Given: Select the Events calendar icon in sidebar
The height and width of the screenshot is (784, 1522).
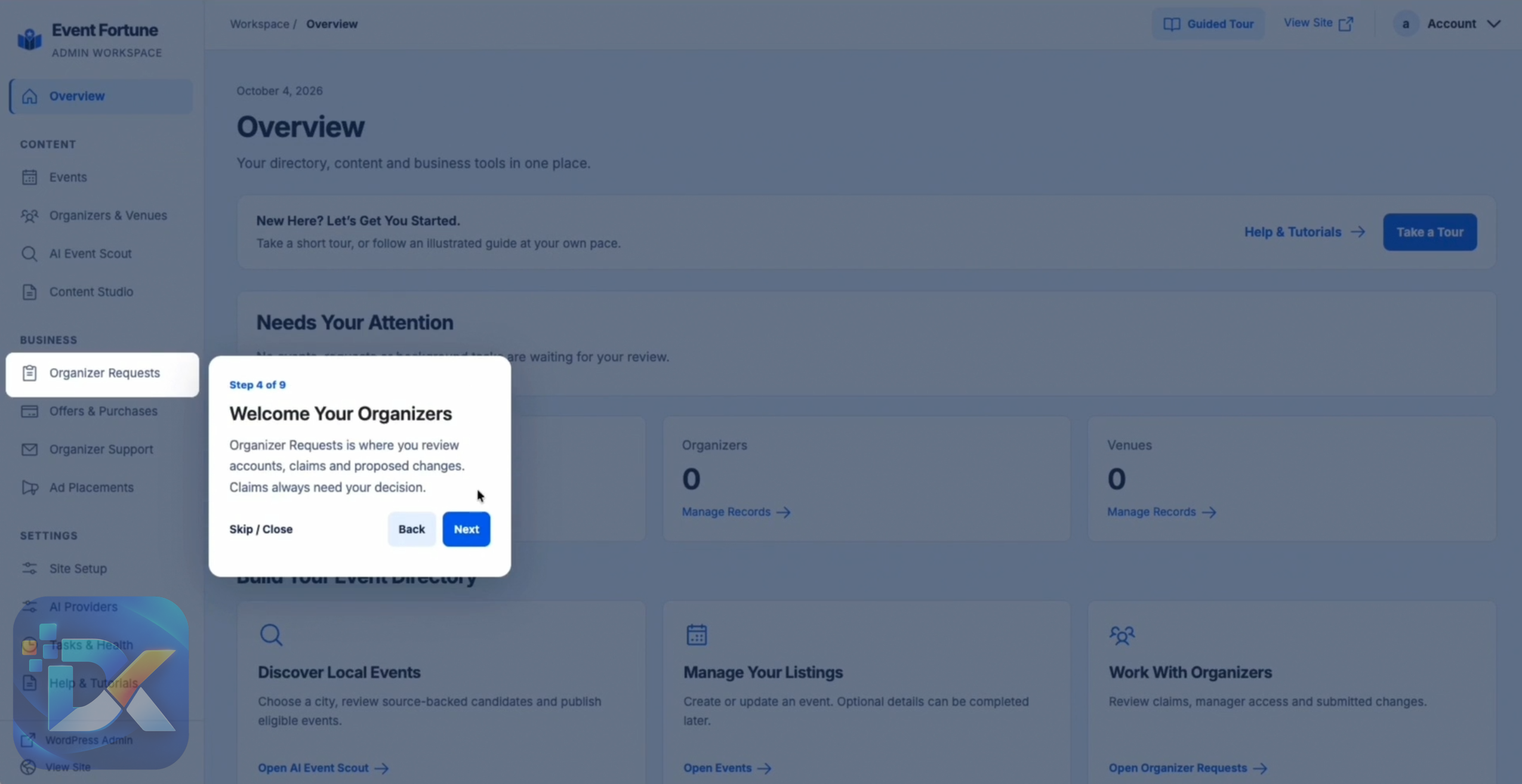Looking at the screenshot, I should 29,177.
